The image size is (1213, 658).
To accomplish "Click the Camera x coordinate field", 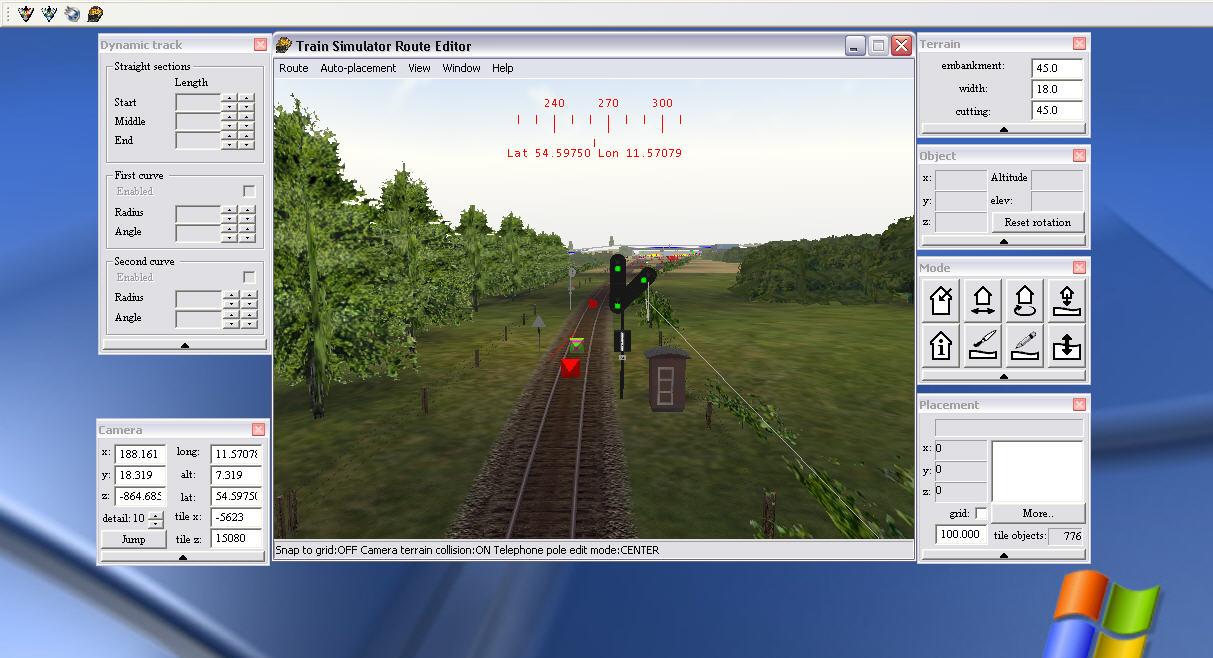I will click(139, 454).
